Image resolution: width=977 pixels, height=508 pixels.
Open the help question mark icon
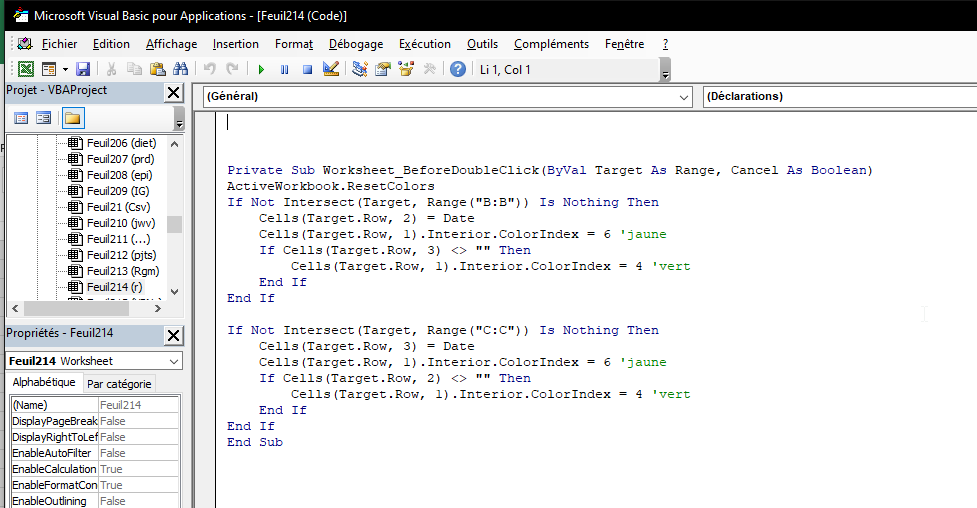click(x=457, y=69)
